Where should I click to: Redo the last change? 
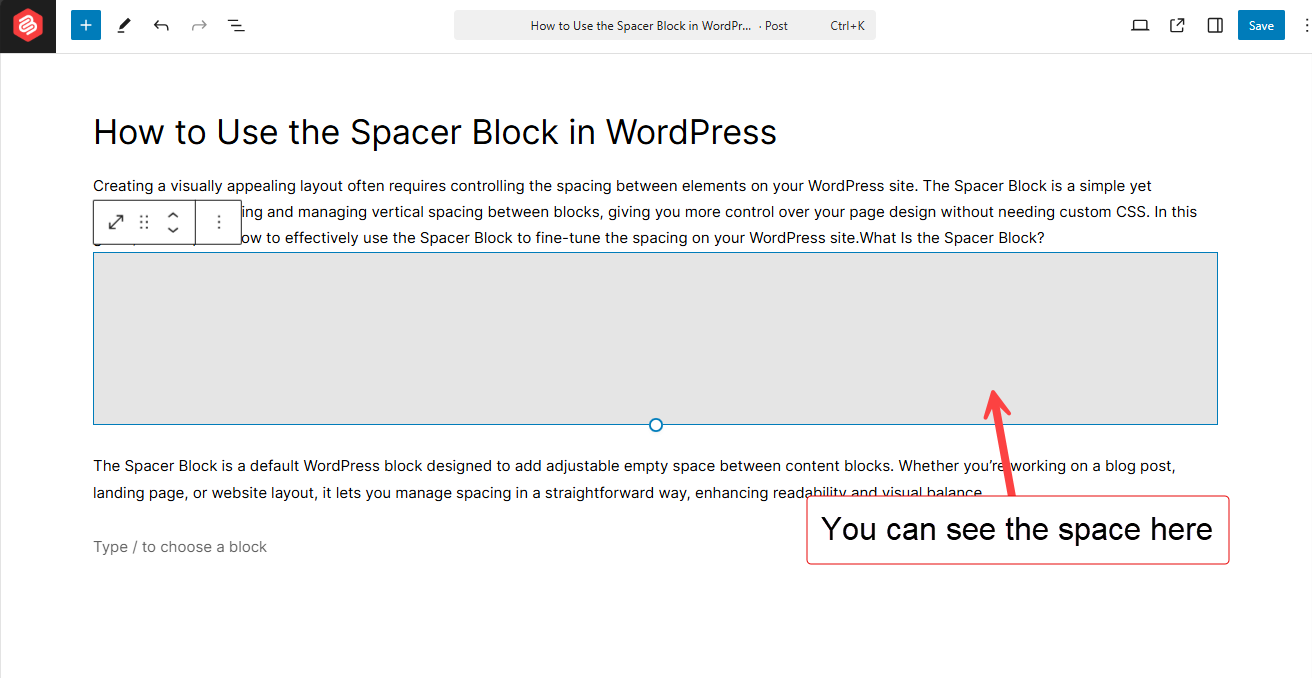click(x=198, y=25)
